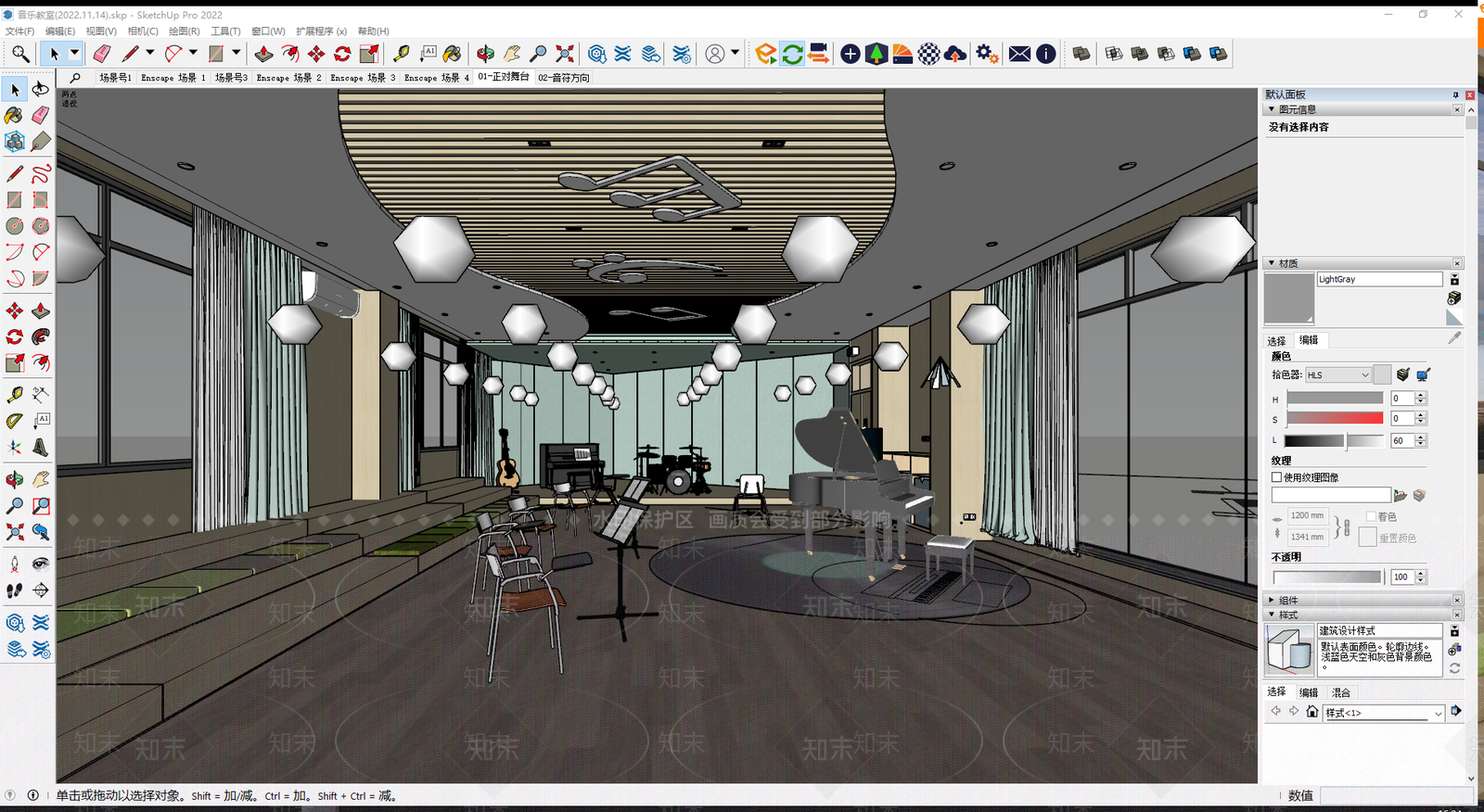Viewport: 1484px width, 812px height.
Task: Click the opacity slider under 不透明
Action: 1327,577
